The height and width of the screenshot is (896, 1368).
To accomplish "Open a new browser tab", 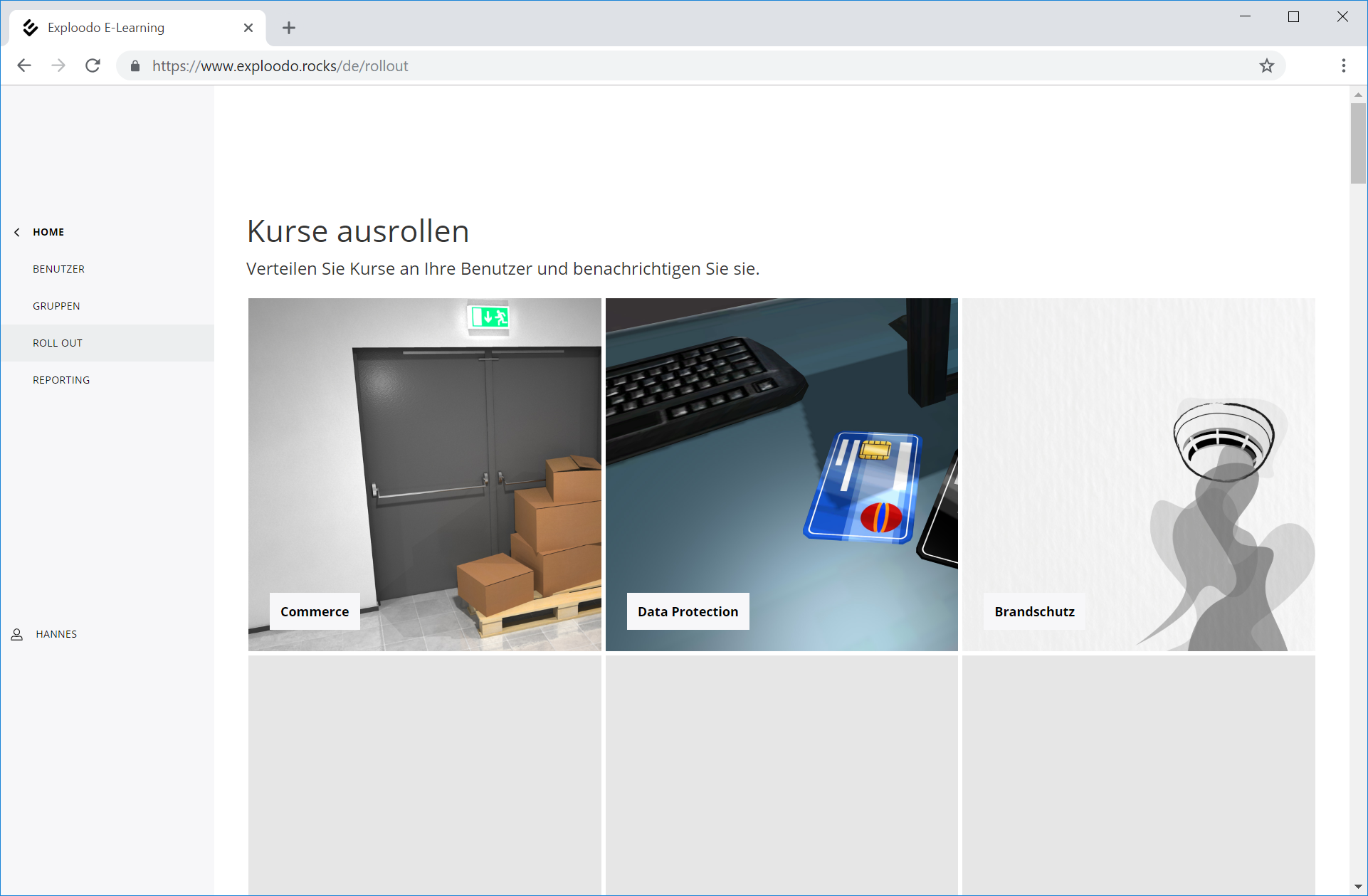I will pos(288,28).
